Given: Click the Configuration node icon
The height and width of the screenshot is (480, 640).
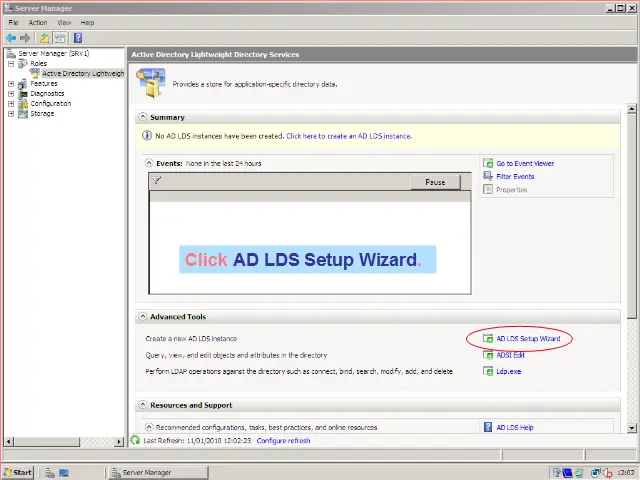Looking at the screenshot, I should (x=23, y=104).
